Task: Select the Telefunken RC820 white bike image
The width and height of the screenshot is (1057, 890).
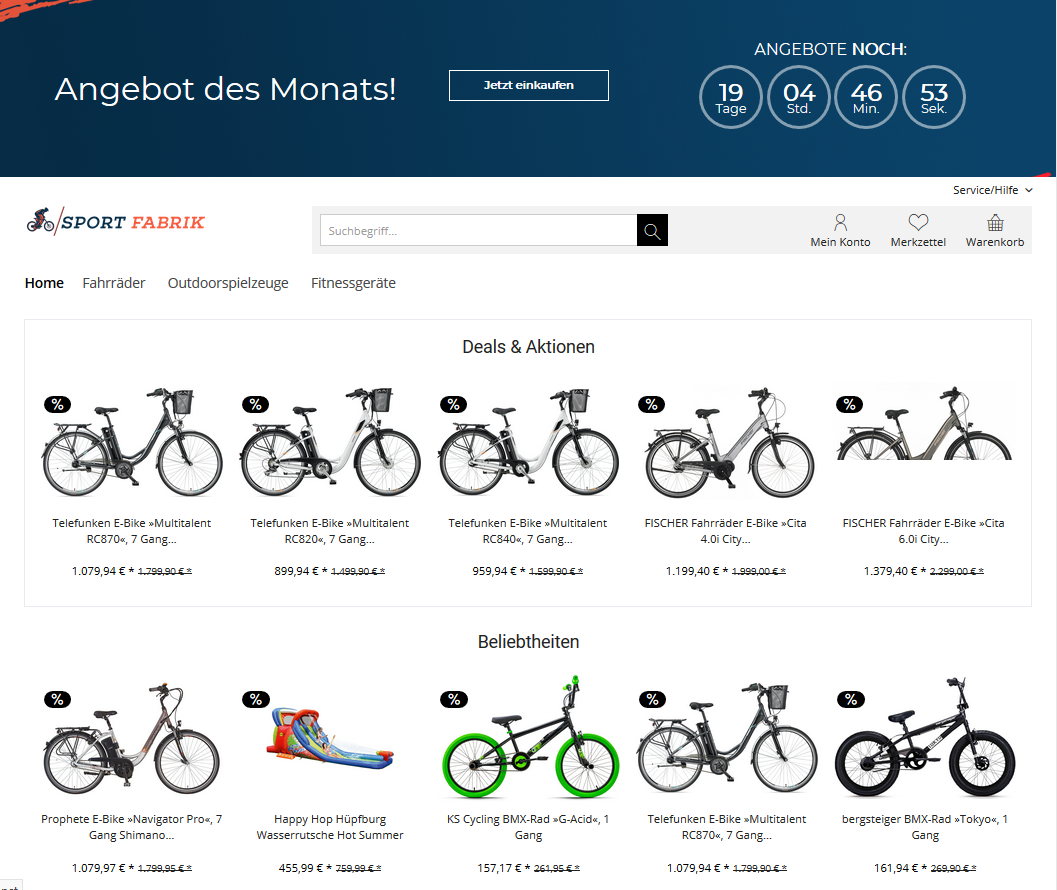Action: tap(330, 442)
